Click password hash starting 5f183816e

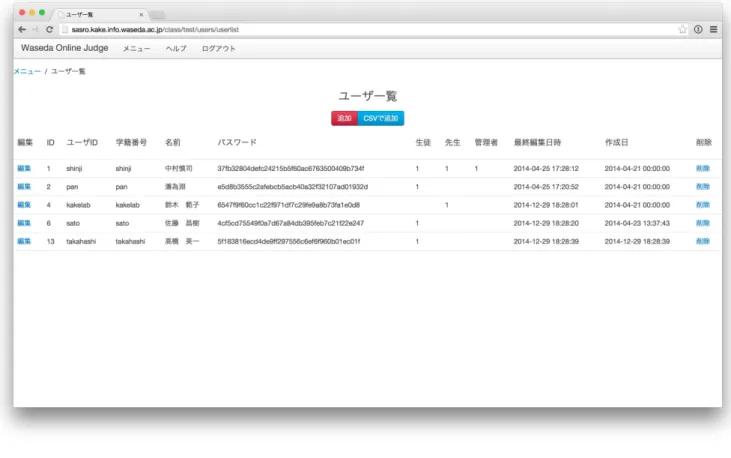[289, 241]
